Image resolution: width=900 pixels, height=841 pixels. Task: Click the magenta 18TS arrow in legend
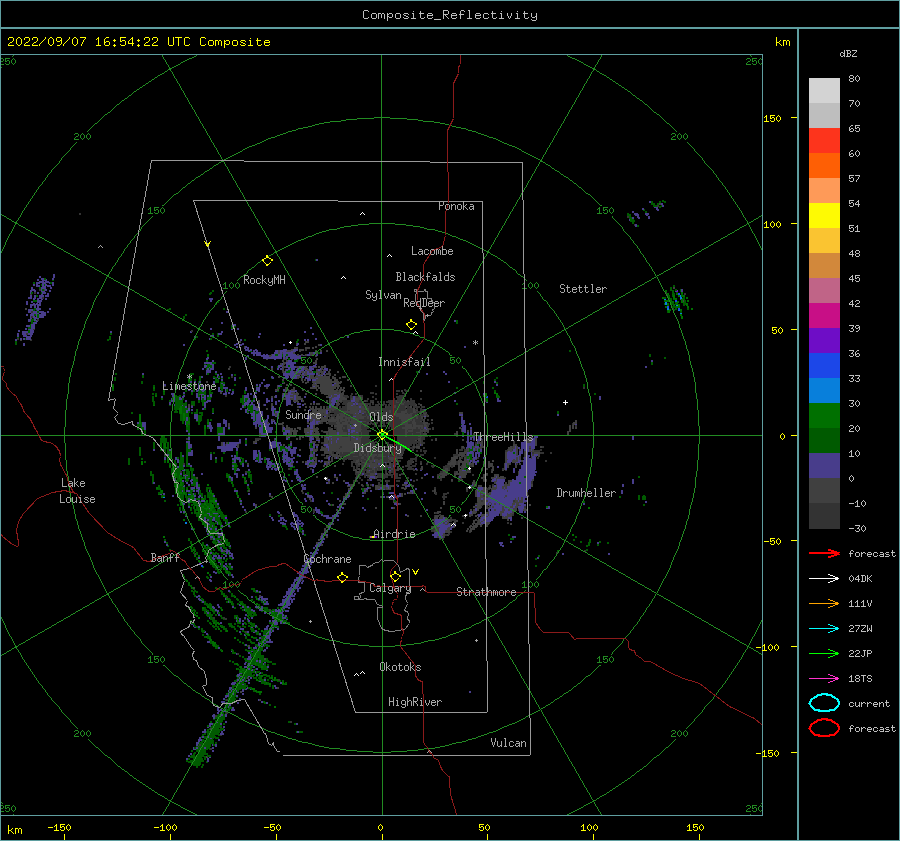(824, 679)
